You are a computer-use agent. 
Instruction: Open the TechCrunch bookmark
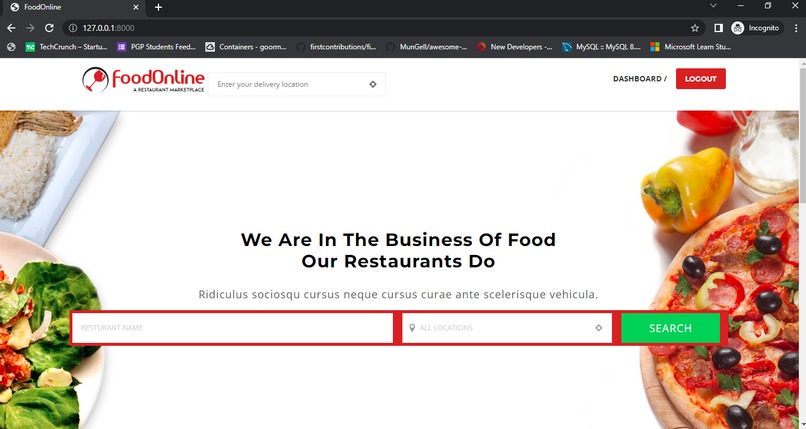tap(66, 47)
